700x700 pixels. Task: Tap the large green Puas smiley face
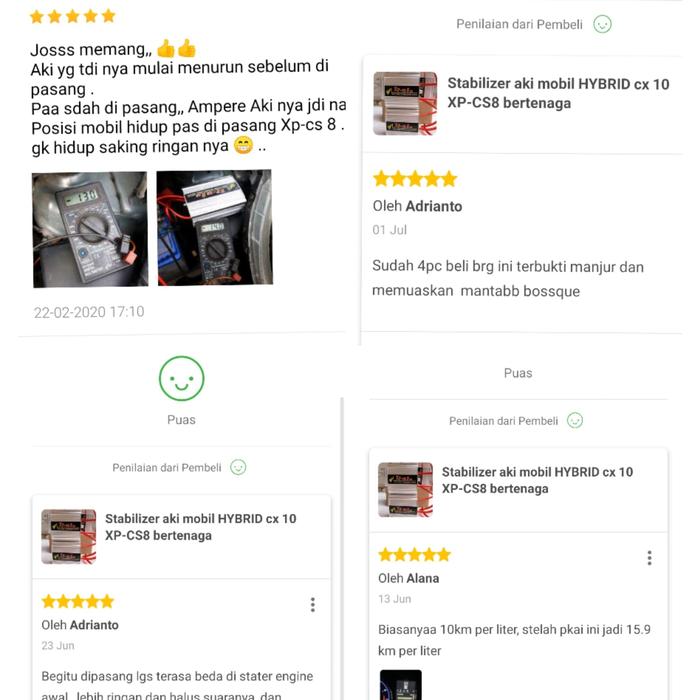click(181, 379)
